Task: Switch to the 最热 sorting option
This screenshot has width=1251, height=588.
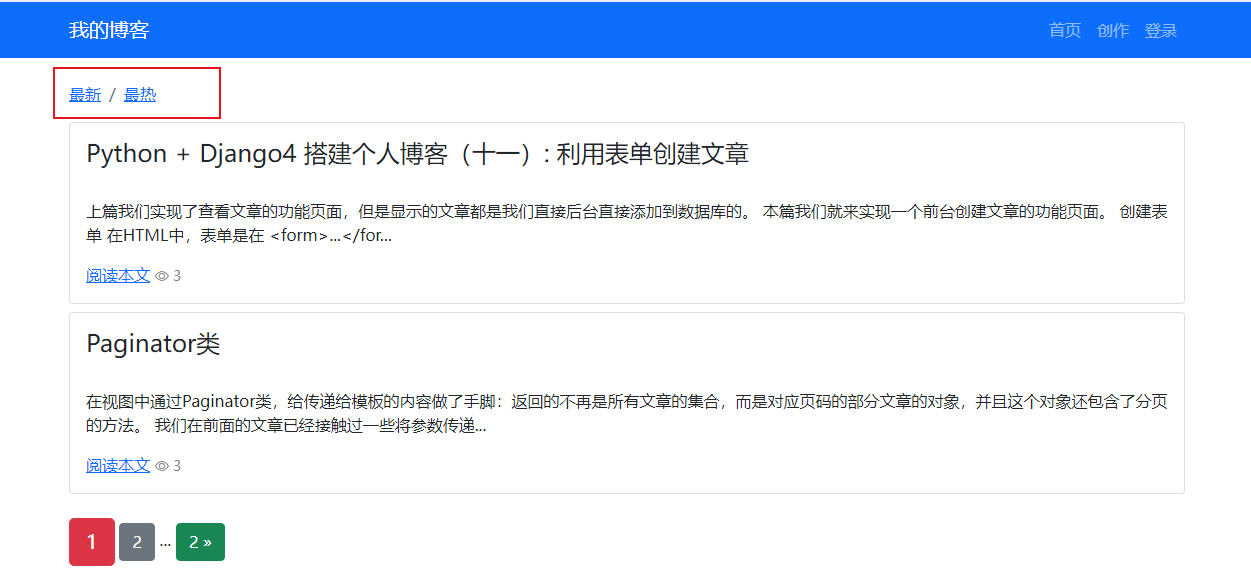Action: tap(139, 94)
